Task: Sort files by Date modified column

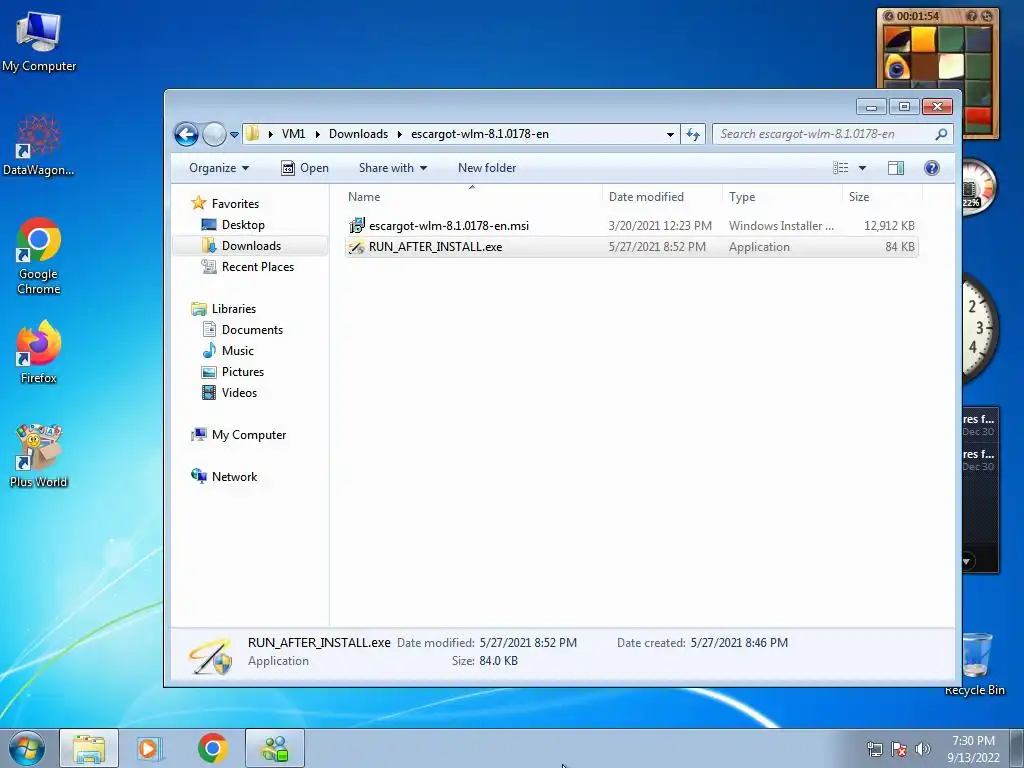Action: (646, 197)
